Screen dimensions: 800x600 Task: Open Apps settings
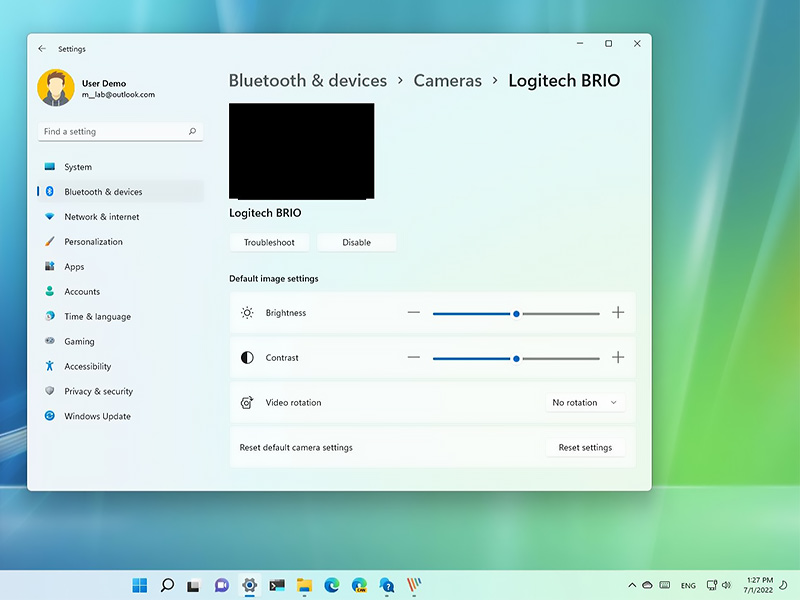(x=120, y=267)
